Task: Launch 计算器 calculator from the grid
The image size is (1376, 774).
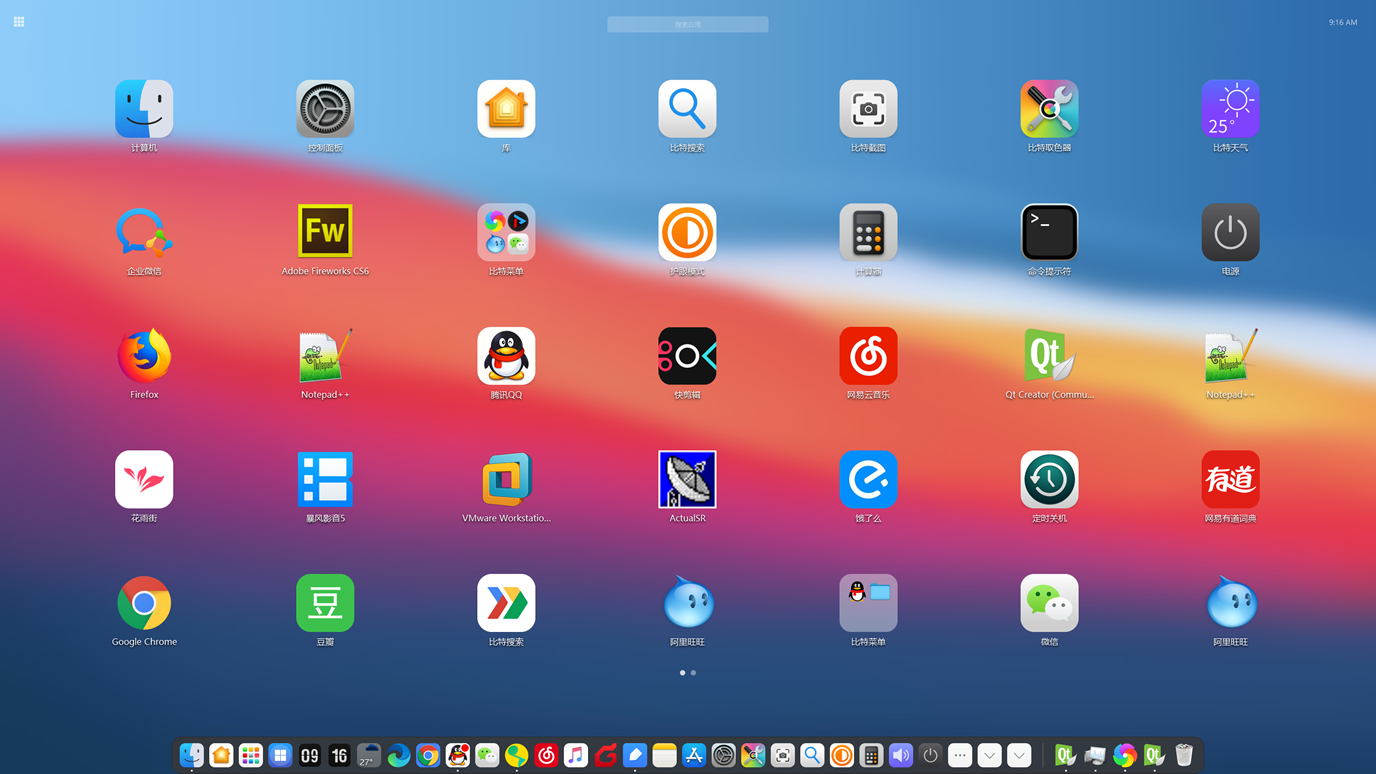Action: 868,233
